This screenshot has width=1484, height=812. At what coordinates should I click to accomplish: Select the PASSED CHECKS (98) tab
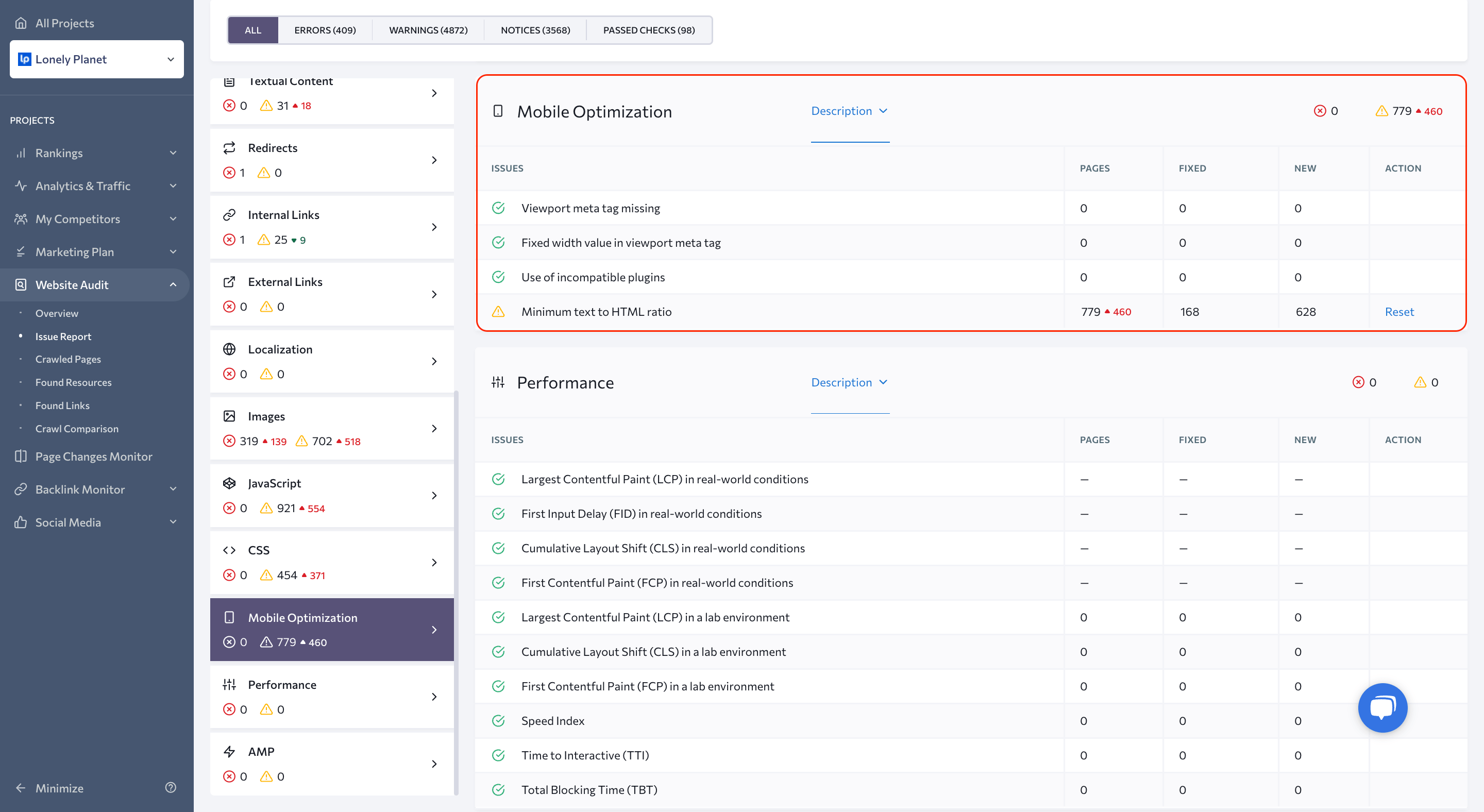coord(648,29)
